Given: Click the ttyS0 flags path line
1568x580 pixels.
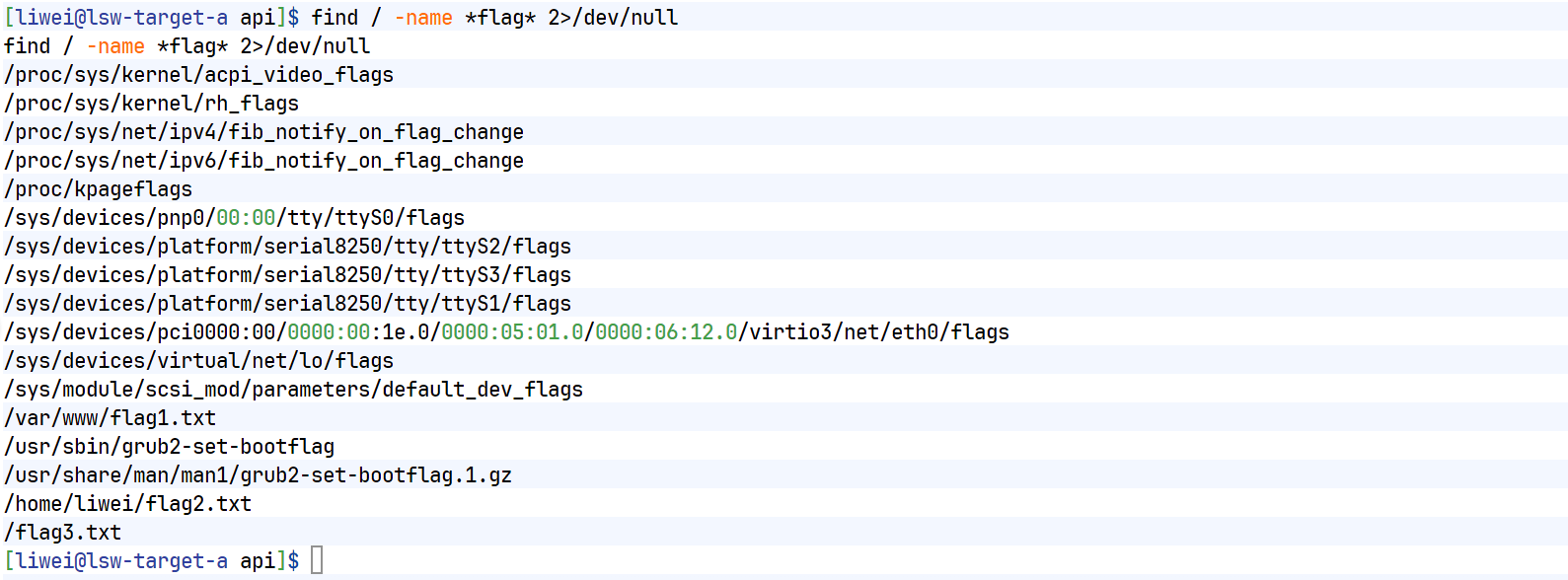Looking at the screenshot, I should (234, 218).
